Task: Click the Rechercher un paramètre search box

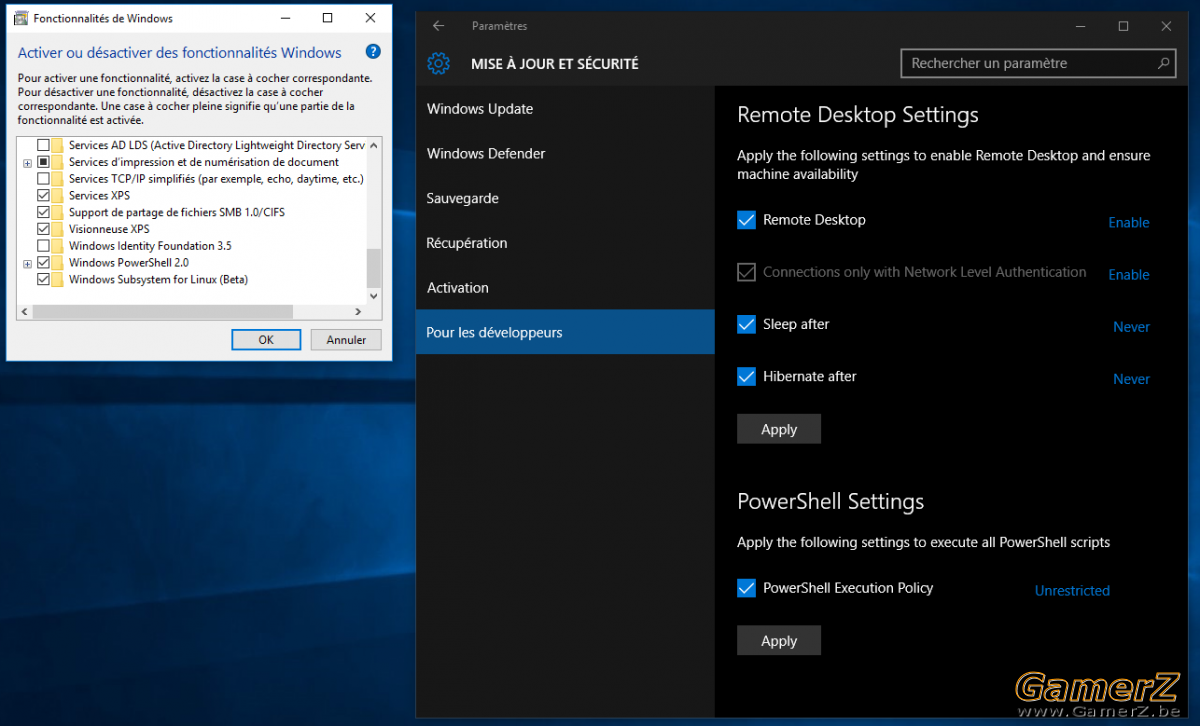Action: (1038, 63)
